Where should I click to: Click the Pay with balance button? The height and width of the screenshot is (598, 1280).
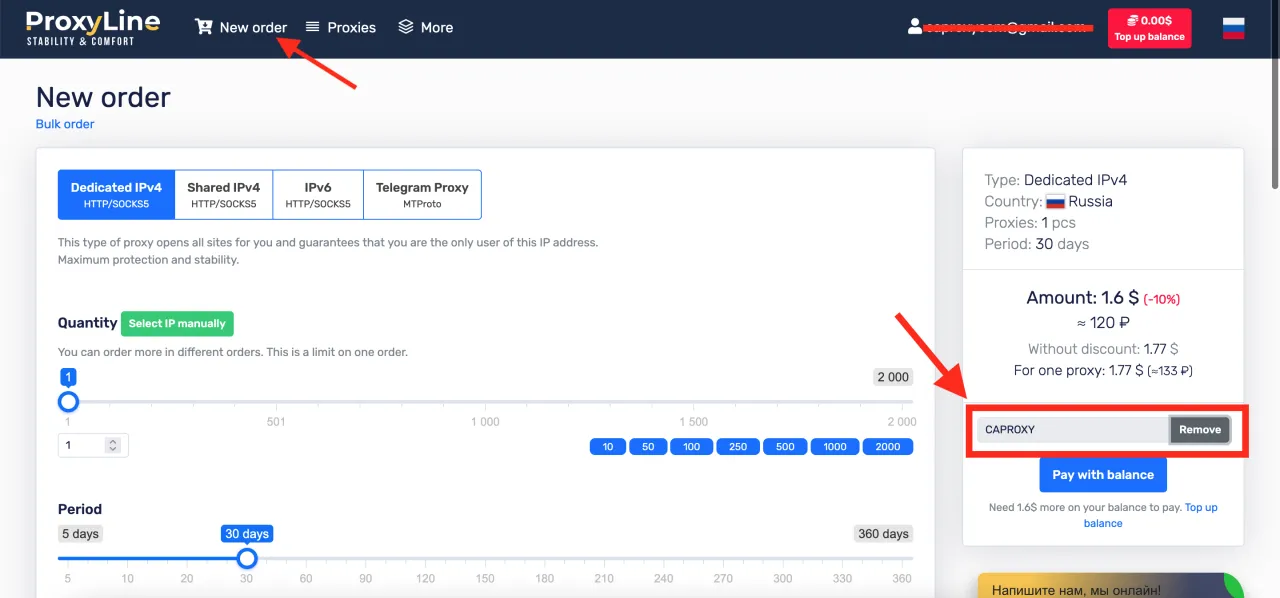tap(1102, 475)
